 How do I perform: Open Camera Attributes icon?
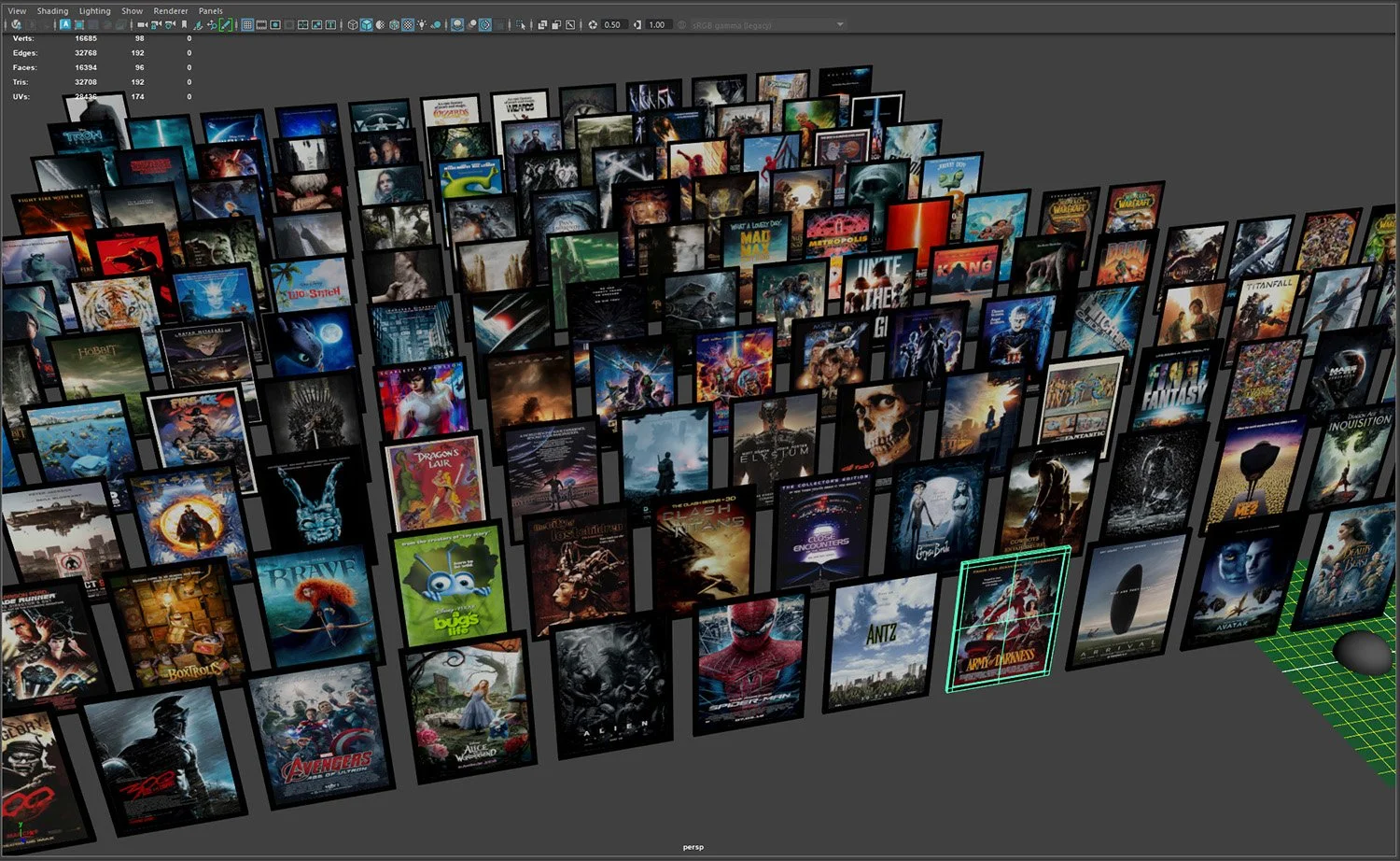click(170, 24)
